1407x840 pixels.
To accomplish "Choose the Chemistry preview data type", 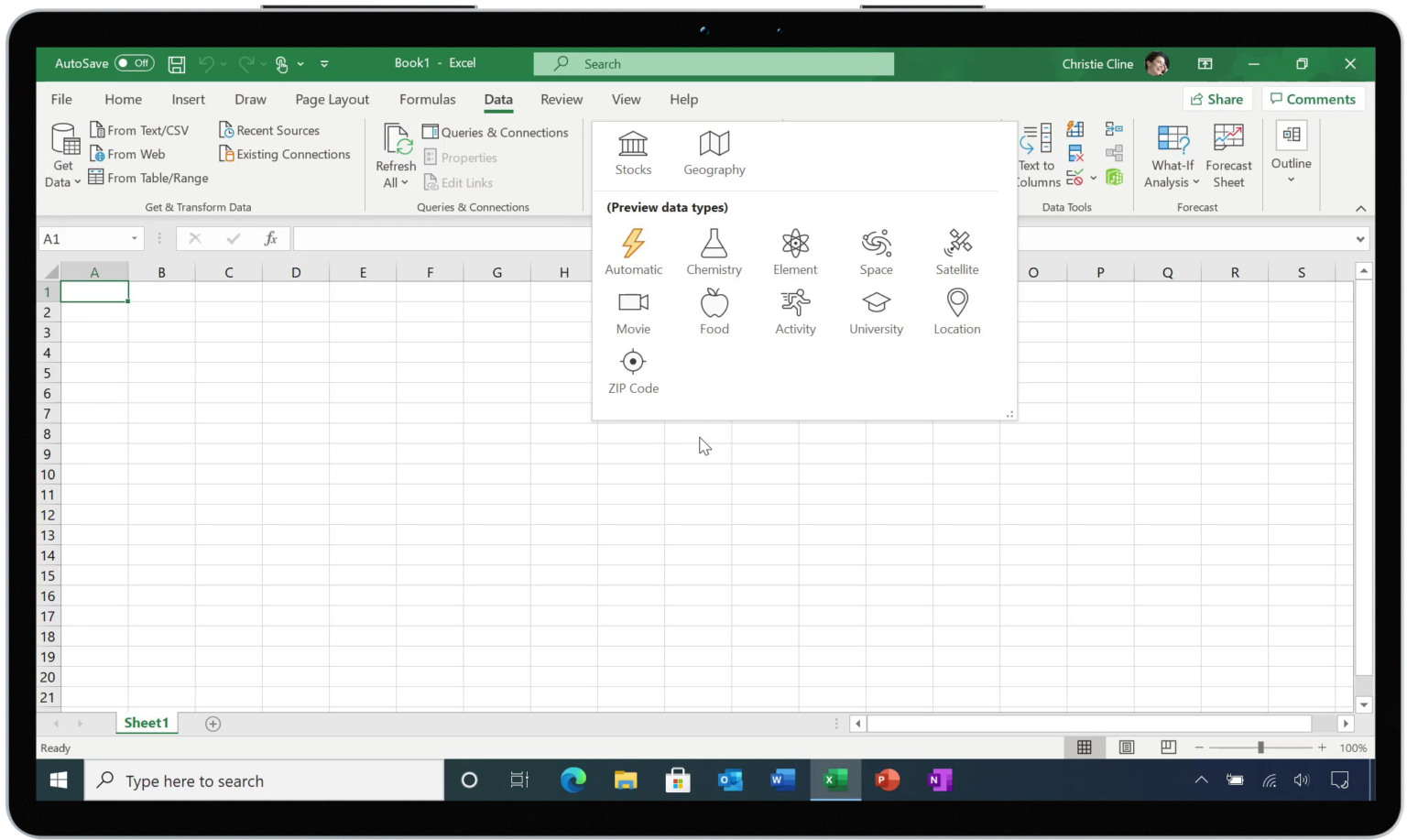I will click(714, 252).
